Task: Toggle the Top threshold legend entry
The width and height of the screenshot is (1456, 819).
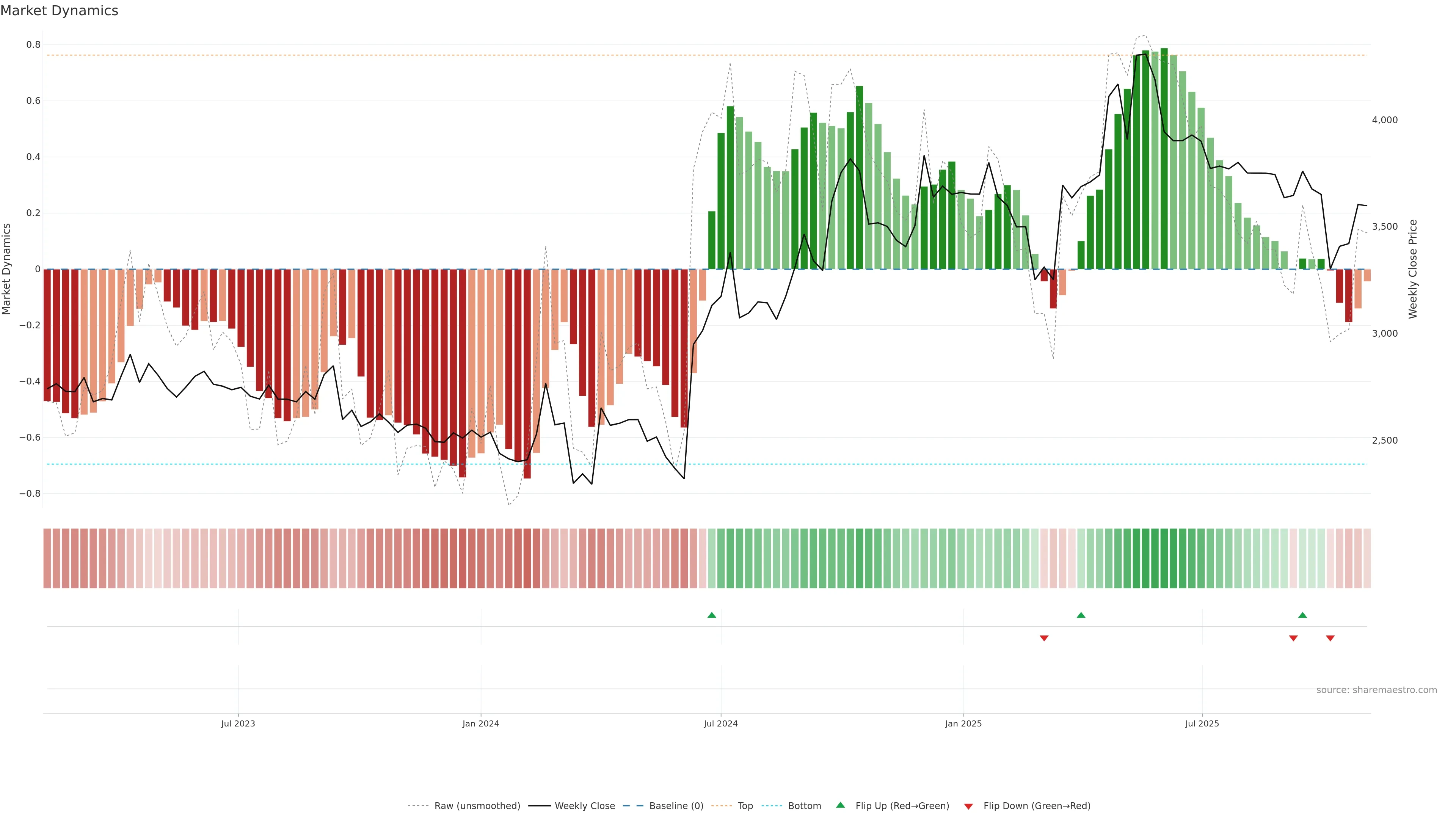Action: pyautogui.click(x=745, y=806)
